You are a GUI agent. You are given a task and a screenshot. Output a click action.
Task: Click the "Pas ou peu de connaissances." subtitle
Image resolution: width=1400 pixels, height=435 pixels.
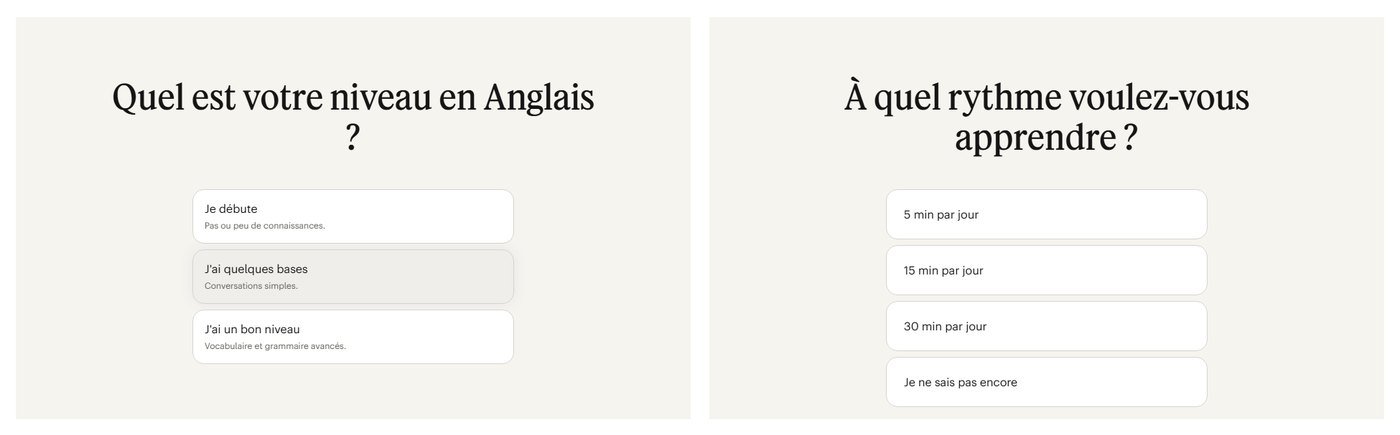coord(264,226)
